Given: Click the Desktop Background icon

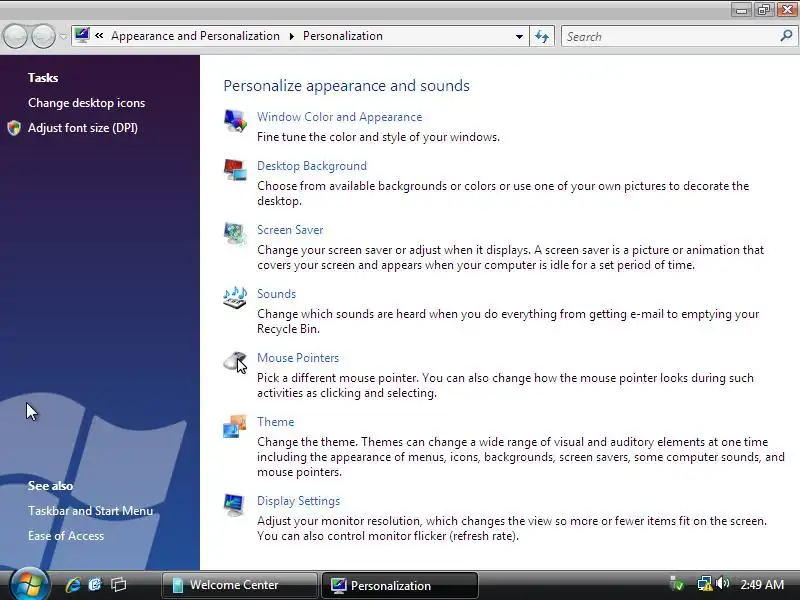Looking at the screenshot, I should click(235, 170).
